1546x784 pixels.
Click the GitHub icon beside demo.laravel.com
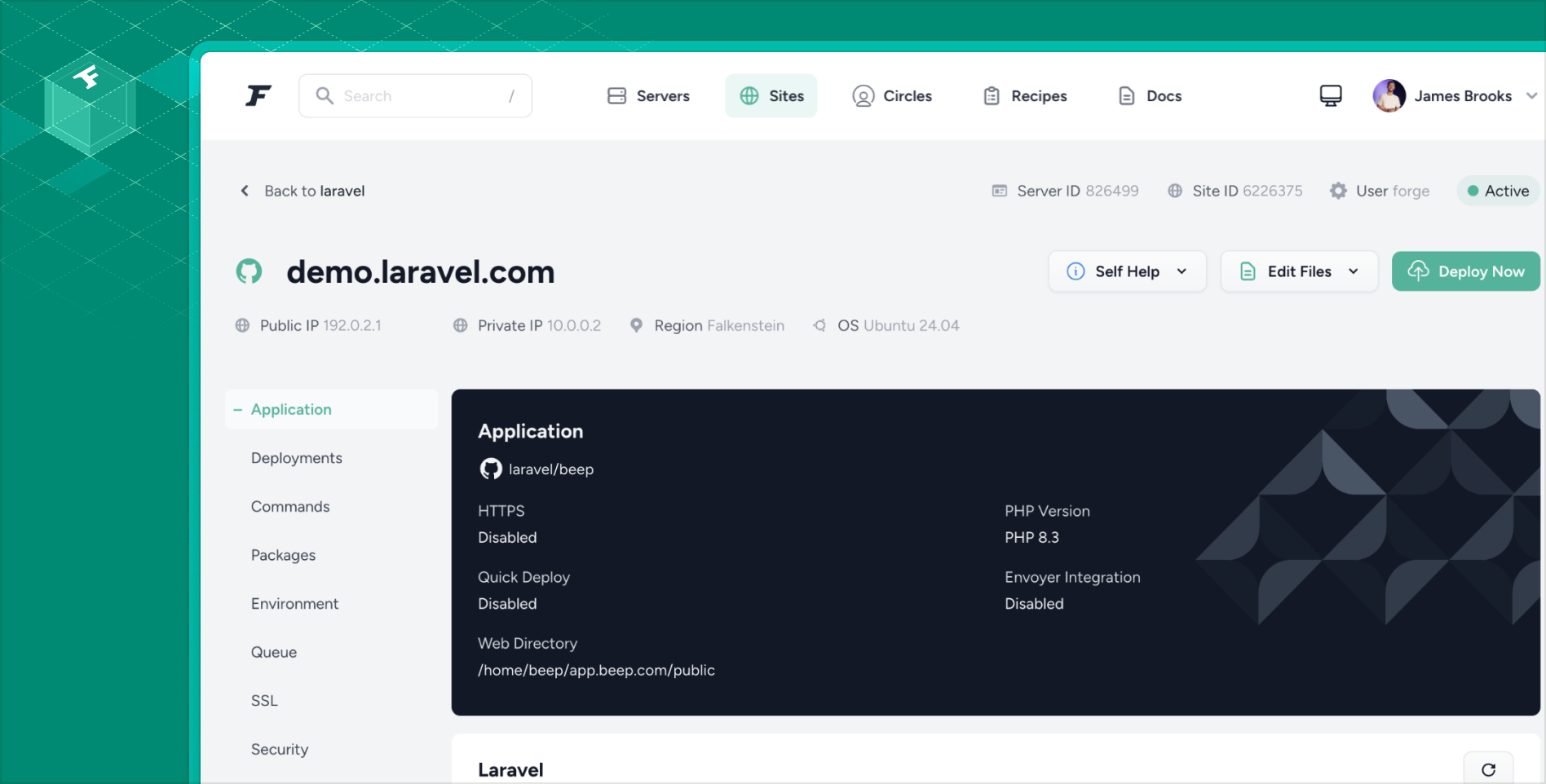point(250,271)
